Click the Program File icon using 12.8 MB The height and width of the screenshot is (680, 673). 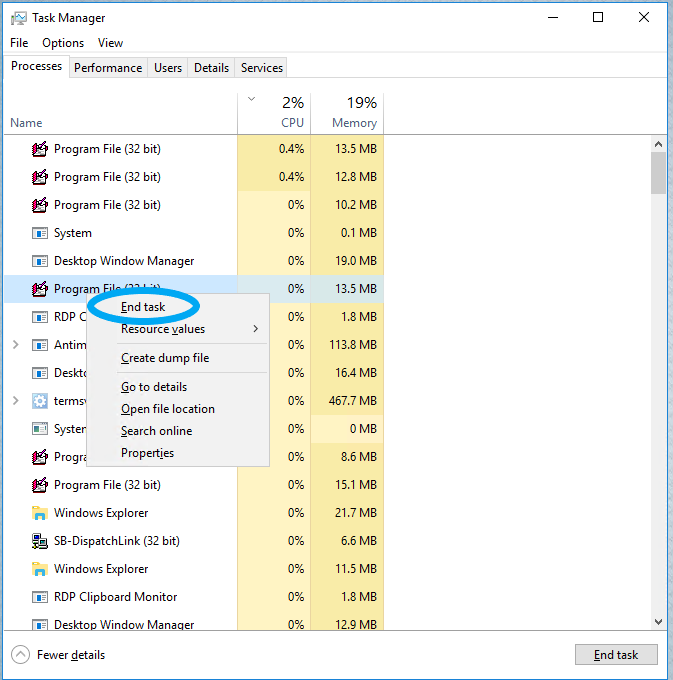(40, 177)
